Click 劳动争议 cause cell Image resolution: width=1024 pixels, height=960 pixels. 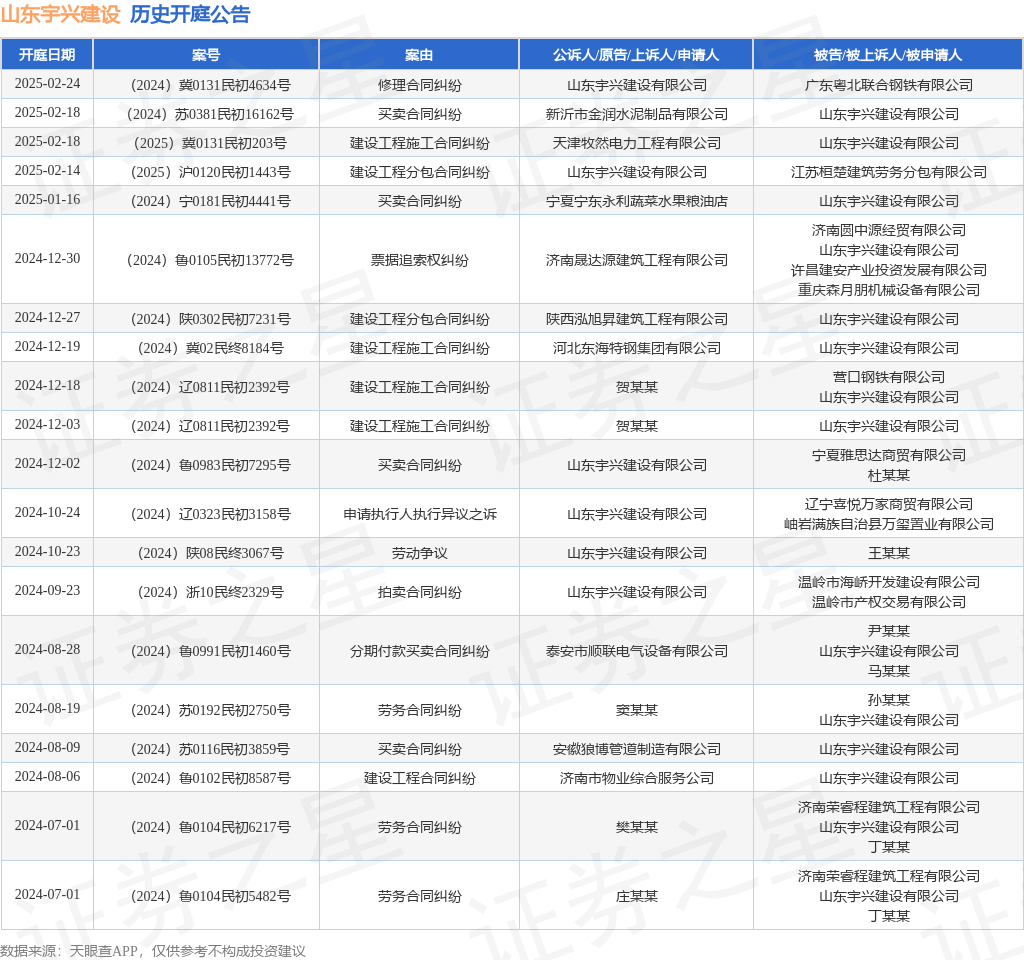coord(419,554)
